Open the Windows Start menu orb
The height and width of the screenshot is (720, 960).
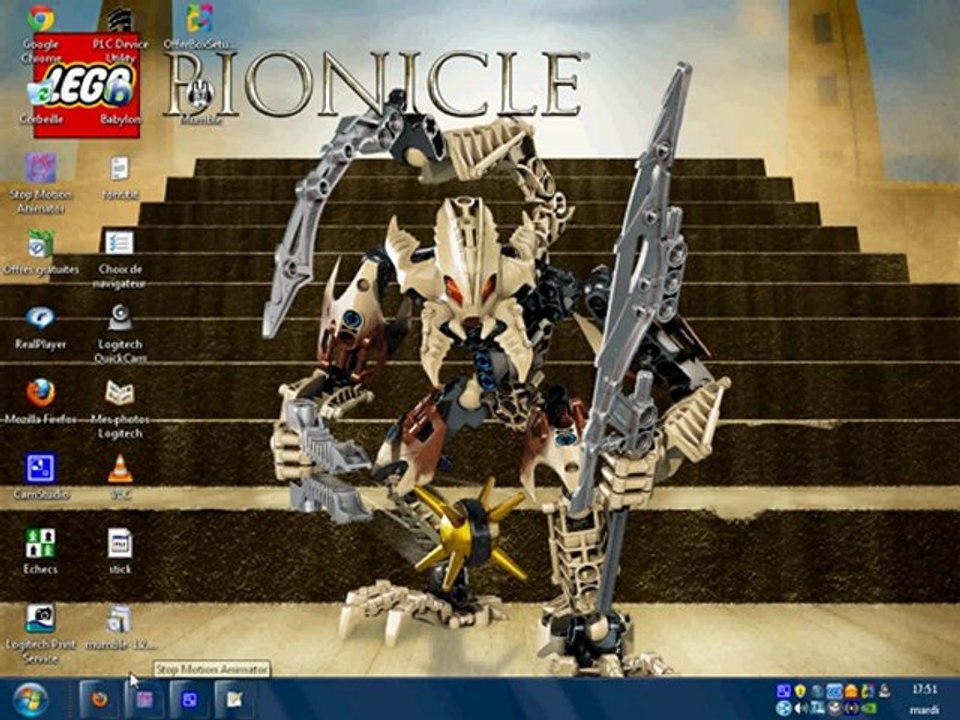(x=29, y=700)
